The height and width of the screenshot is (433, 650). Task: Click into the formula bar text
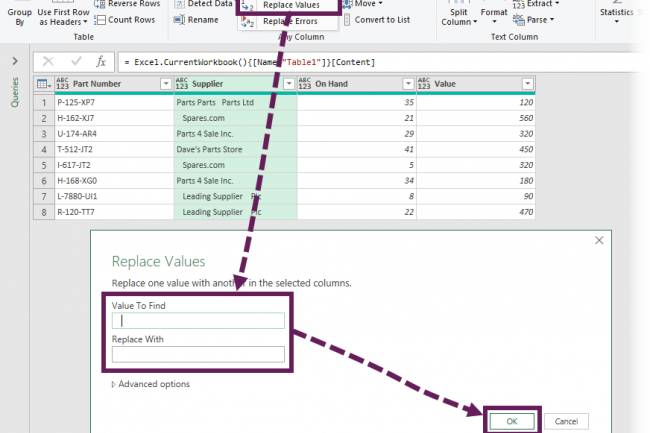(x=250, y=62)
